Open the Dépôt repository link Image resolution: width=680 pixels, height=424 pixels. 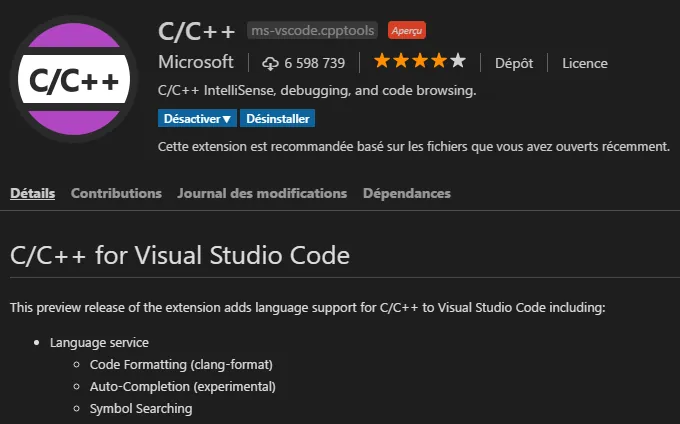pos(515,63)
